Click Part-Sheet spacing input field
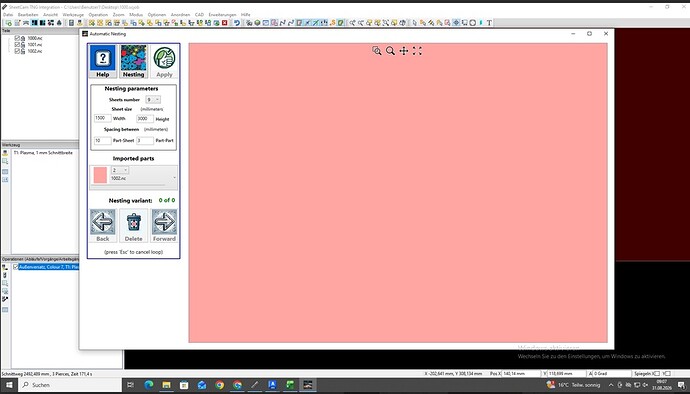Image resolution: width=690 pixels, height=394 pixels. pyautogui.click(x=102, y=140)
